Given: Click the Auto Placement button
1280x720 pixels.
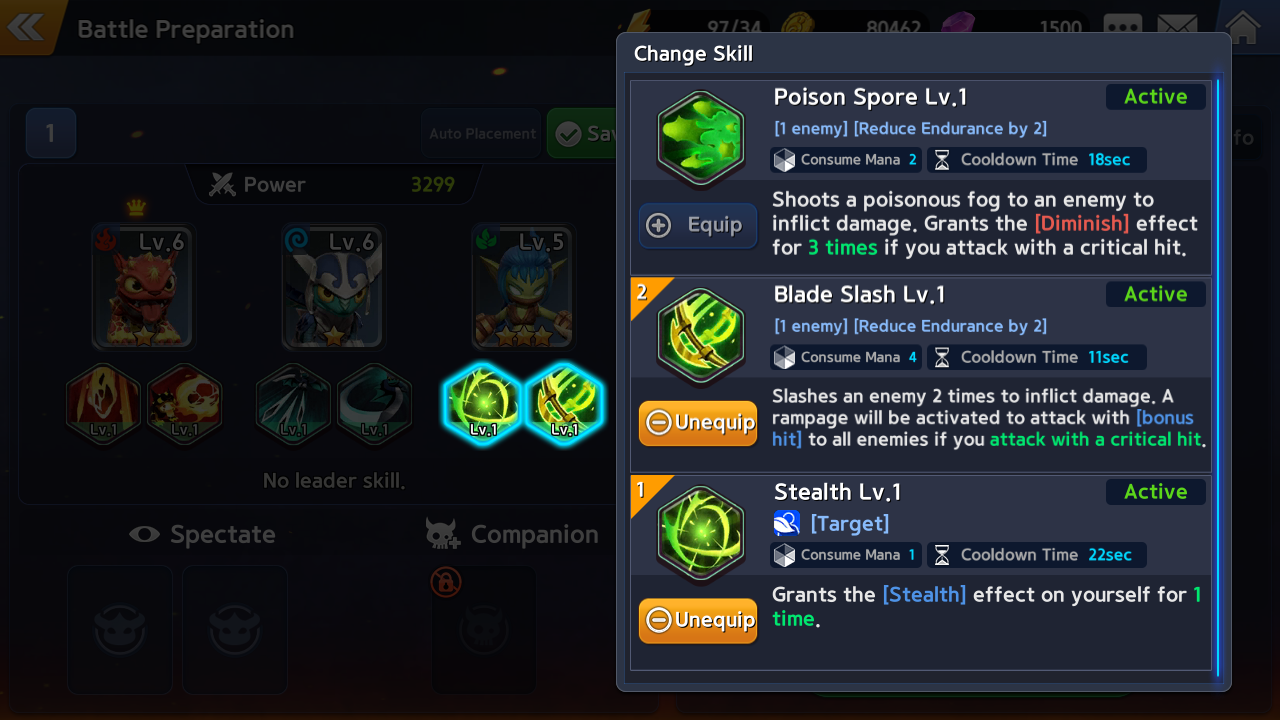Looking at the screenshot, I should coord(482,134).
